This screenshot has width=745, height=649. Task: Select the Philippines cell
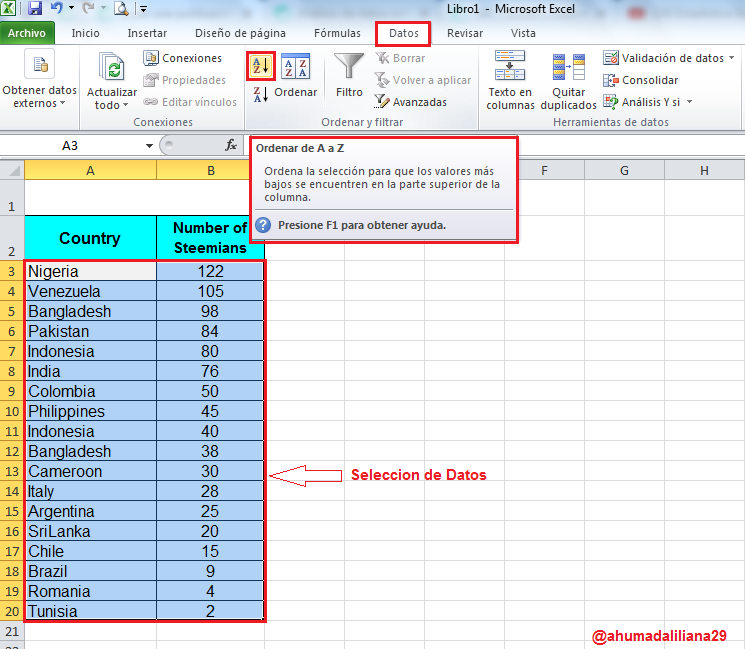90,410
